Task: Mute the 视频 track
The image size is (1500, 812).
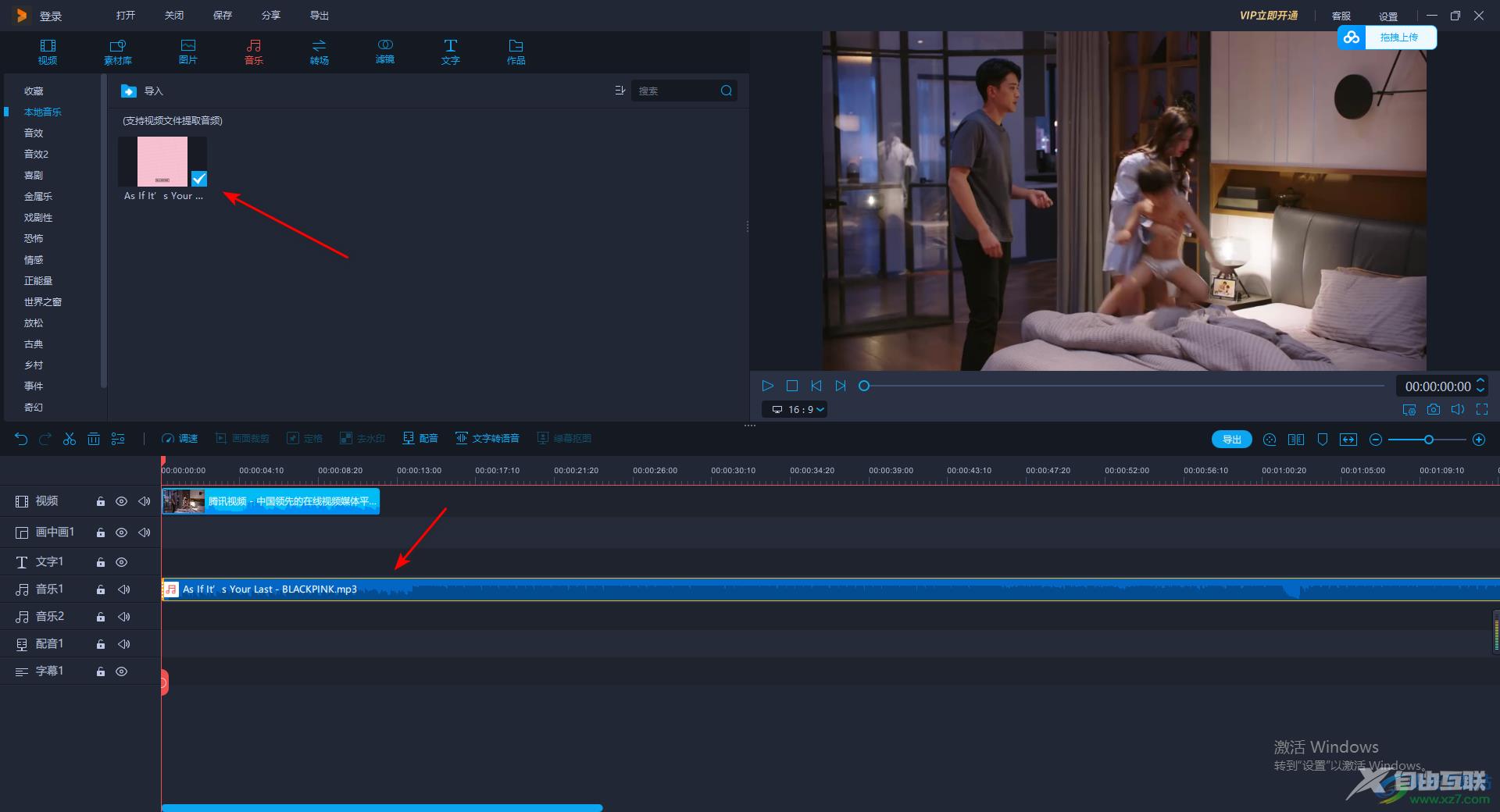Action: pyautogui.click(x=145, y=502)
